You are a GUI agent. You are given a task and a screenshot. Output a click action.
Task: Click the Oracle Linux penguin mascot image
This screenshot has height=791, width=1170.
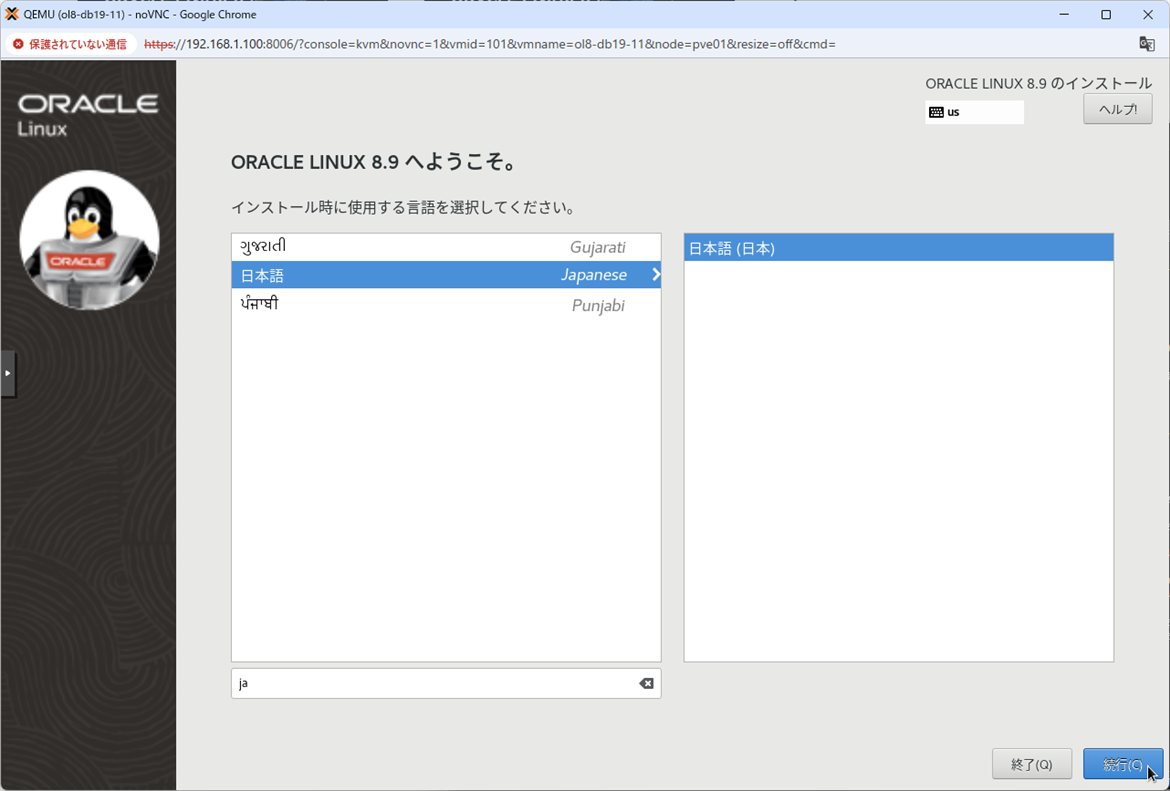point(89,240)
